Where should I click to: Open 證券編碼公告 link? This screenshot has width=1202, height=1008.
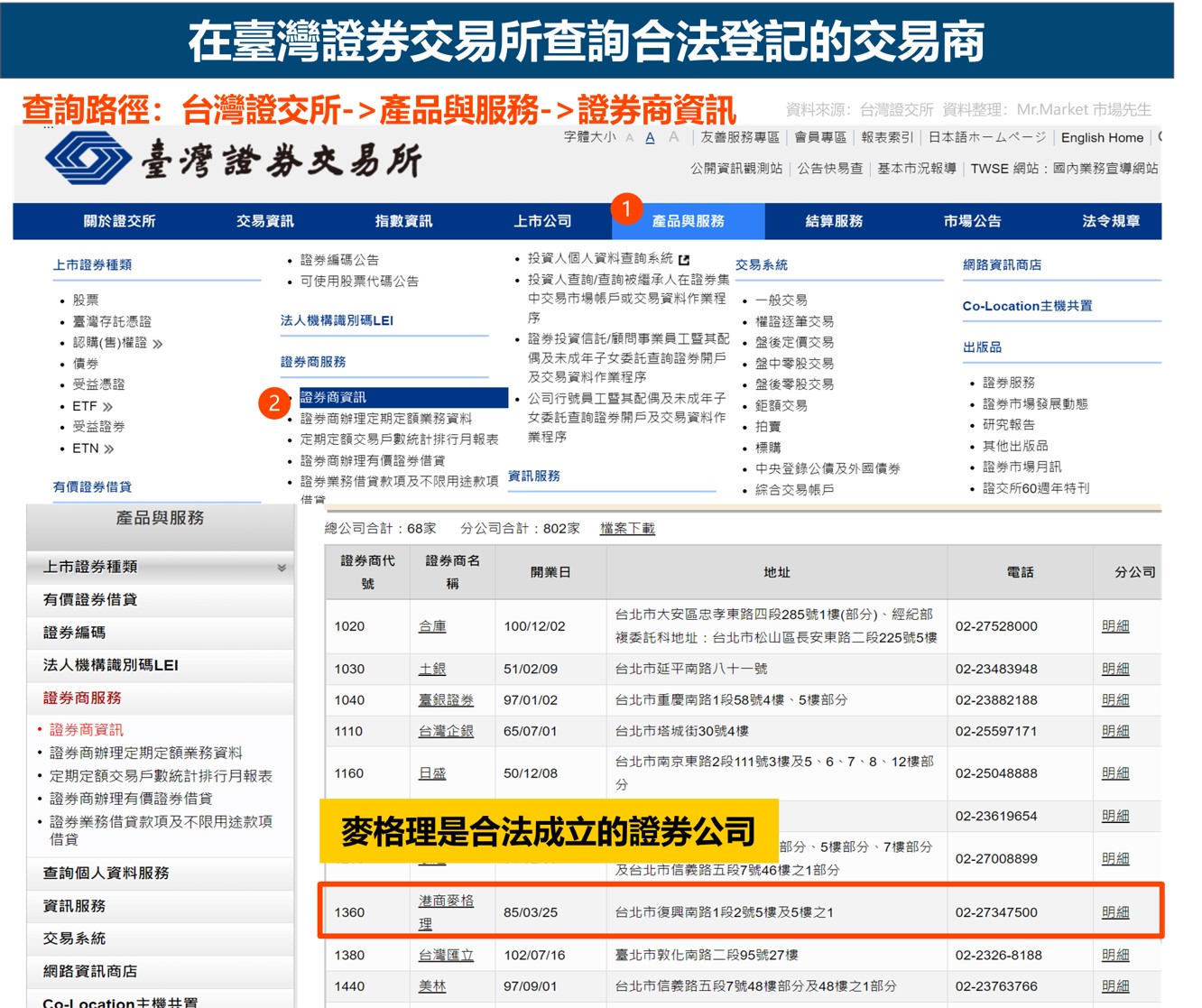tap(339, 260)
